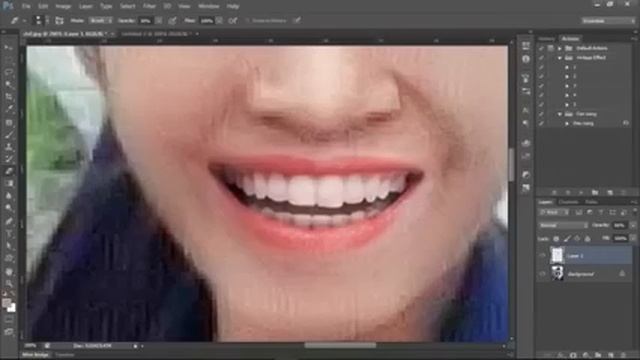Toggle dialog box icon for Default Actions
This screenshot has height=360, width=640.
tap(550, 48)
